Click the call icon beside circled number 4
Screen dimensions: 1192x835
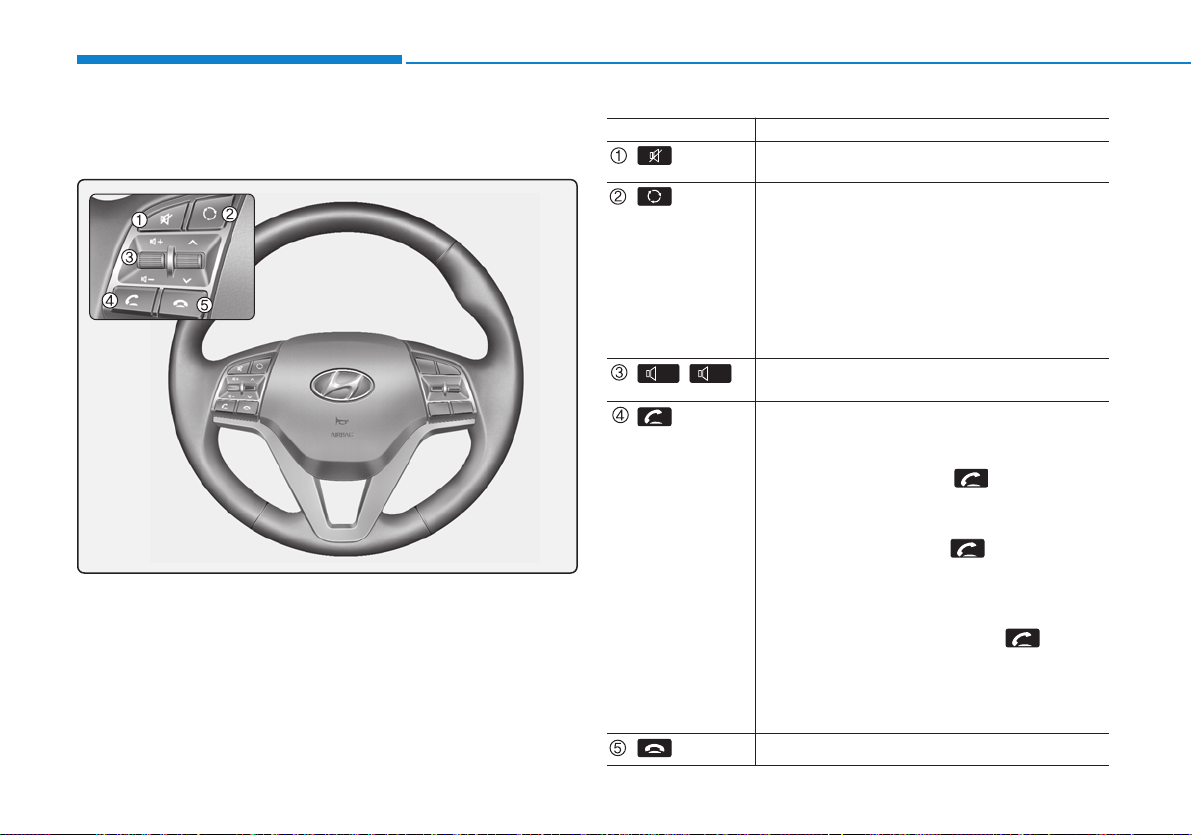pyautogui.click(x=654, y=417)
